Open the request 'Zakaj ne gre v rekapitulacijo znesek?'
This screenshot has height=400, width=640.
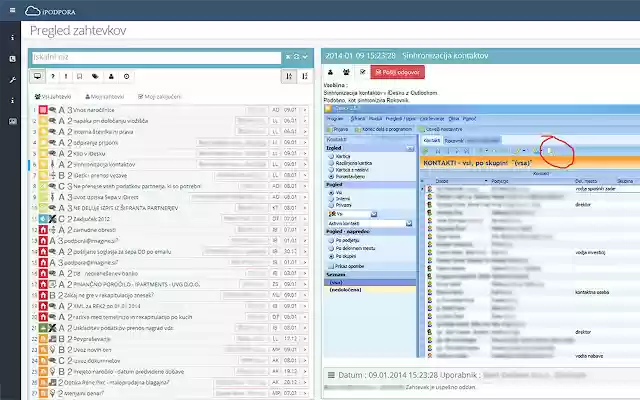[x=109, y=295]
